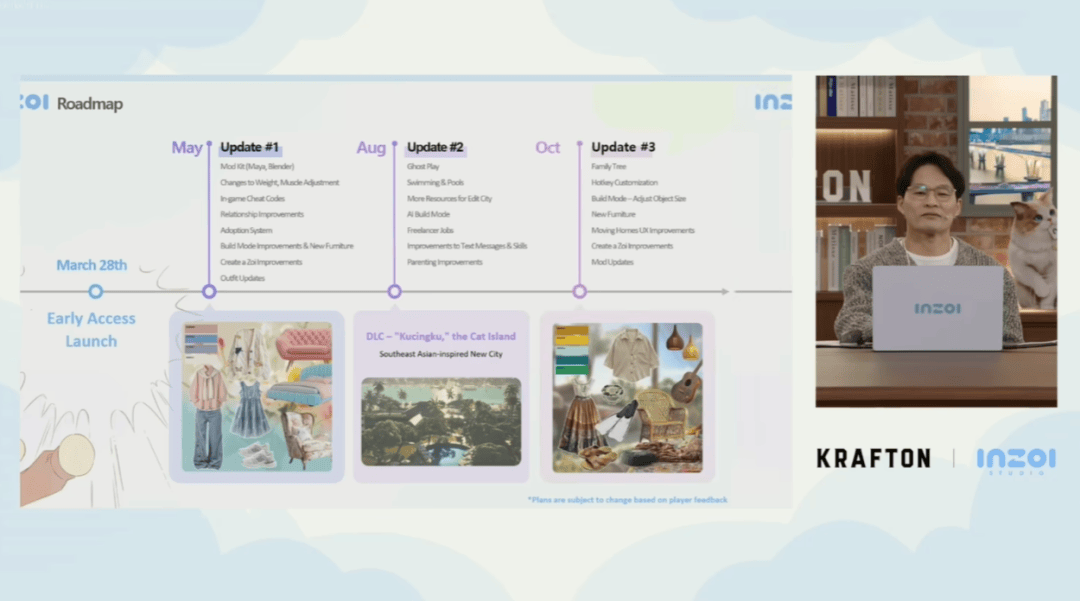1080x601 pixels.
Task: Click "More Resources for Edit City"
Action: pos(449,198)
